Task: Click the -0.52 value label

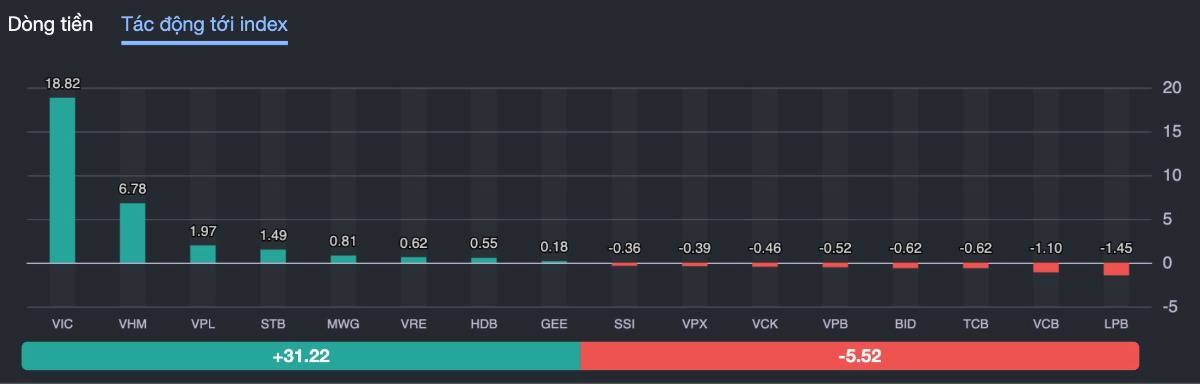Action: click(835, 247)
